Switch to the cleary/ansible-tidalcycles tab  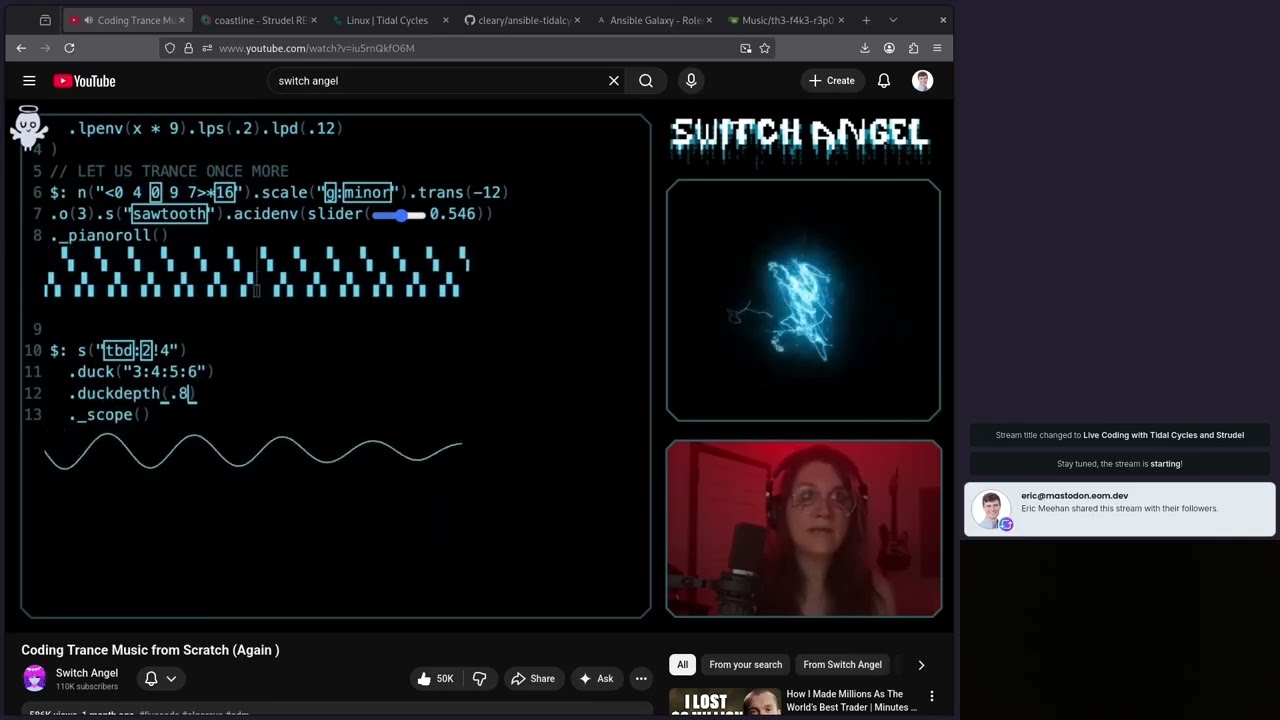519,20
